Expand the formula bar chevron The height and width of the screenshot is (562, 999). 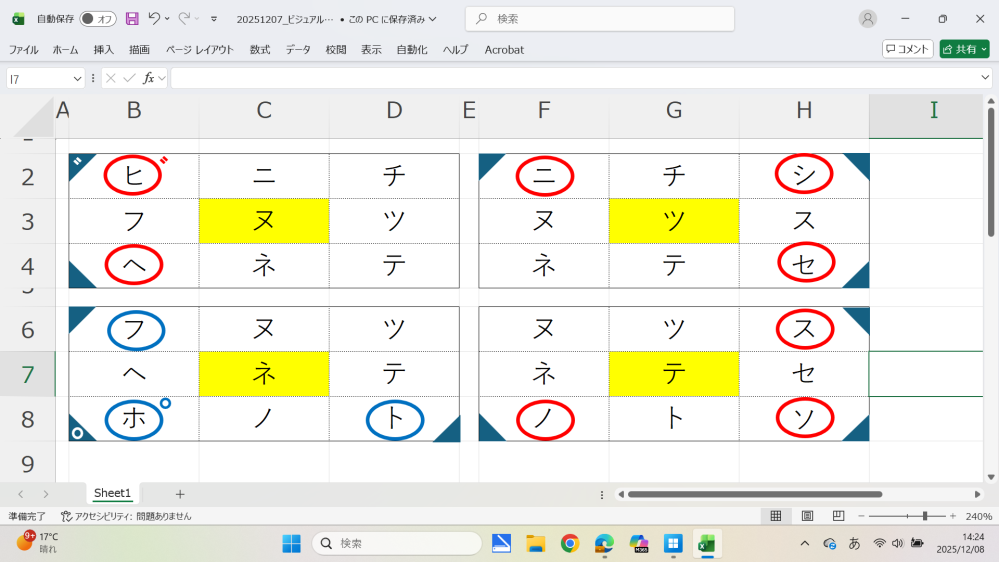(985, 78)
